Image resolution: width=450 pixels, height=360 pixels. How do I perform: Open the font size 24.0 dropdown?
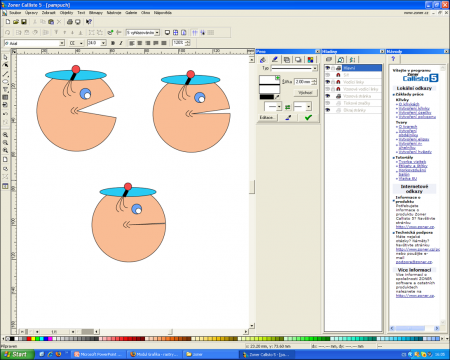pos(104,43)
